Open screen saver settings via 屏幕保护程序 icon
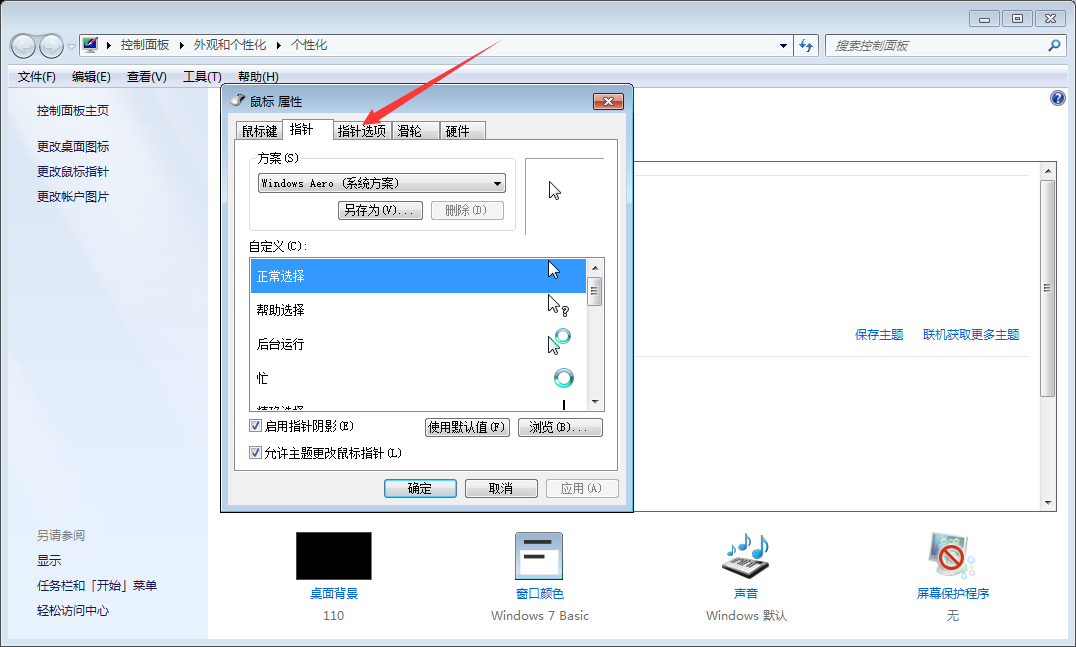The image size is (1076, 647). 951,555
